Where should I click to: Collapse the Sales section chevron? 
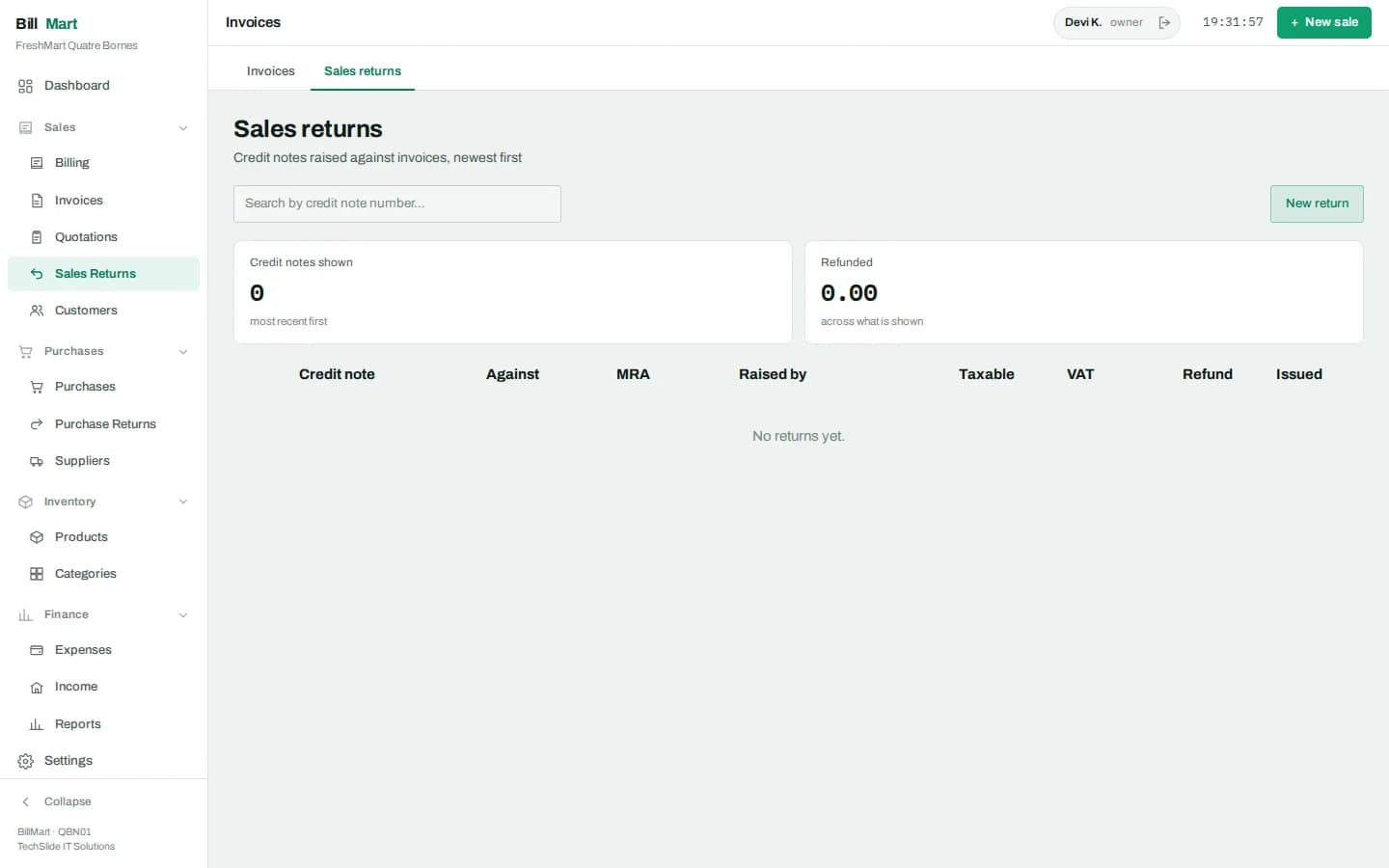pos(183,127)
